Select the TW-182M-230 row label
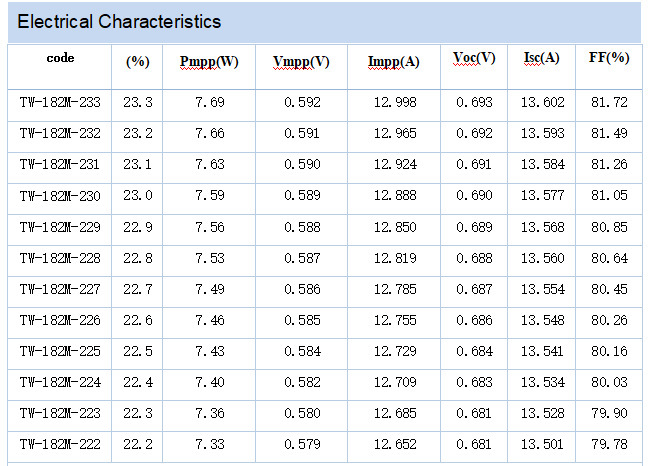Viewport: 648px width, 466px height. 60,196
